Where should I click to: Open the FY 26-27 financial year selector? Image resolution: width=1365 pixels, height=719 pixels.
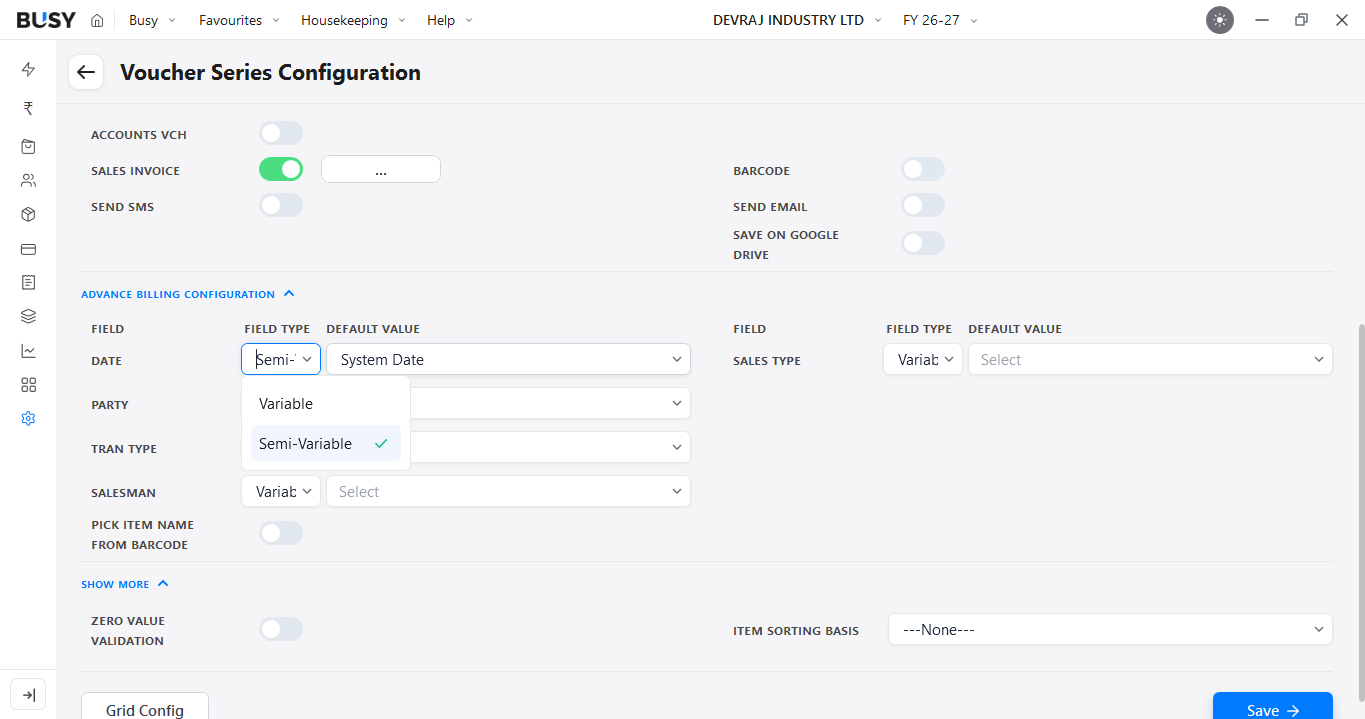[940, 20]
